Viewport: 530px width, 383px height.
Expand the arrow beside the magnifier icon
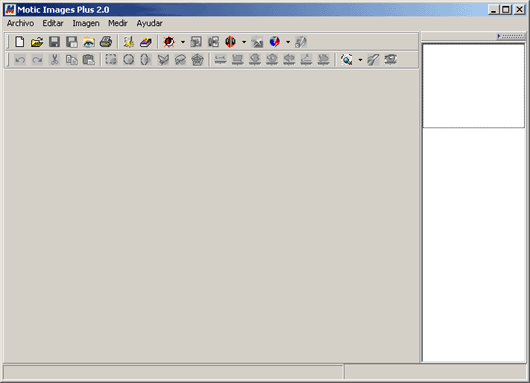click(x=360, y=60)
